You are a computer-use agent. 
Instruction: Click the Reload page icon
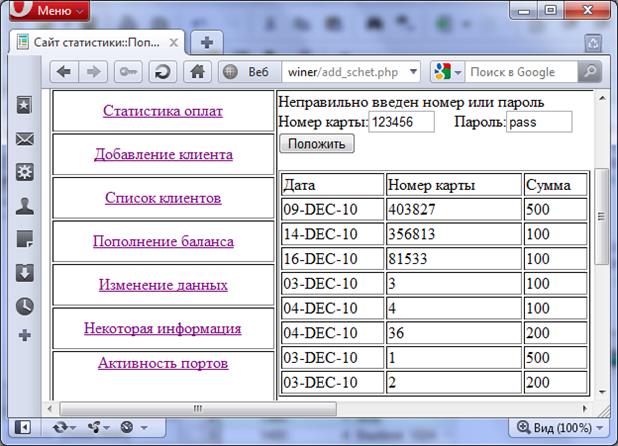(163, 72)
